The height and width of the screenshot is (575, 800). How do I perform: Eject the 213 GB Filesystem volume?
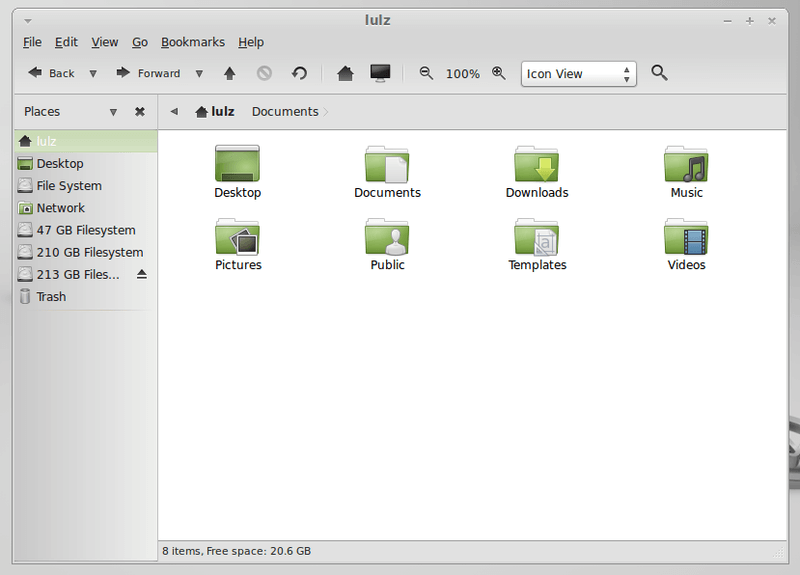pyautogui.click(x=142, y=274)
